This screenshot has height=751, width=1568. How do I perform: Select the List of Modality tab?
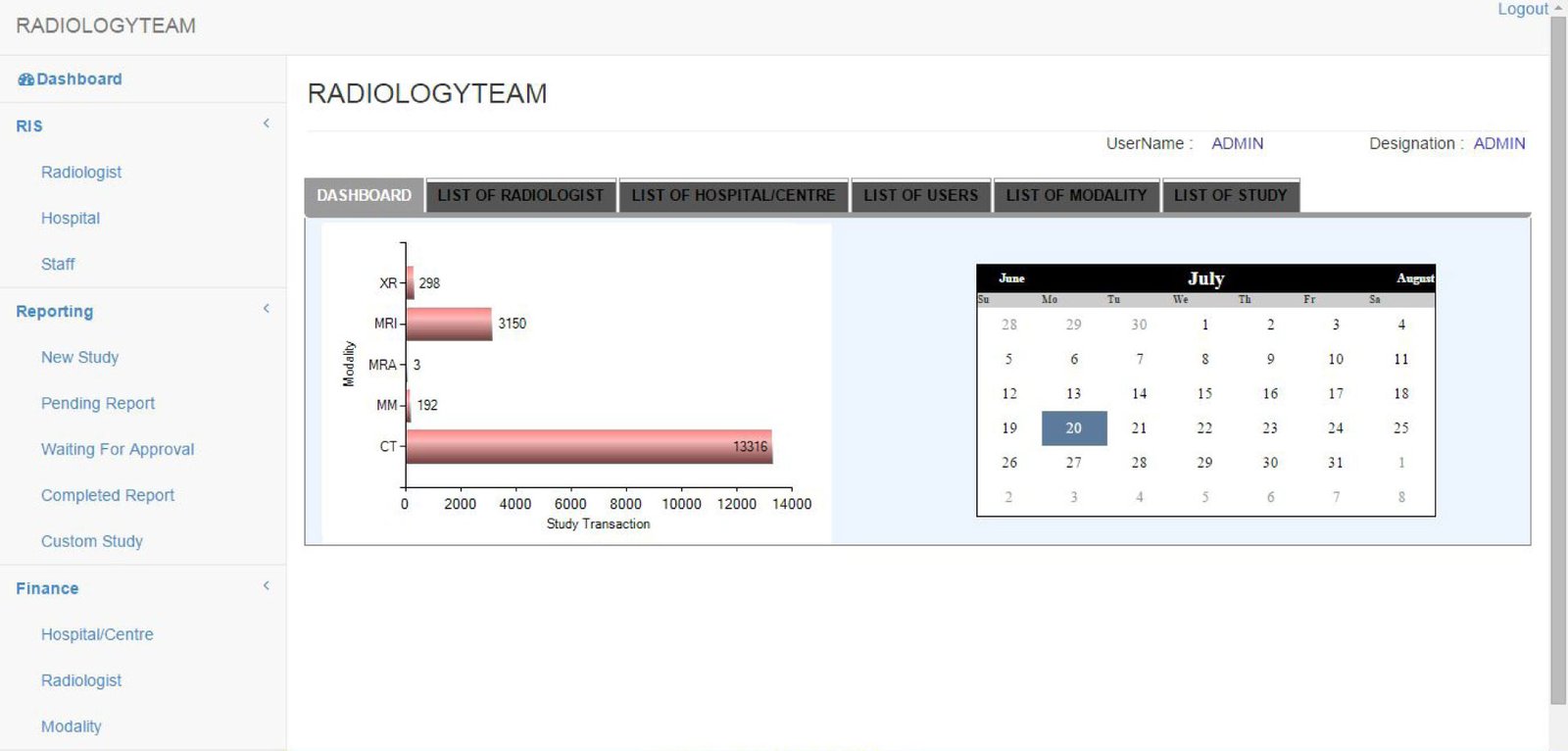tap(1076, 195)
